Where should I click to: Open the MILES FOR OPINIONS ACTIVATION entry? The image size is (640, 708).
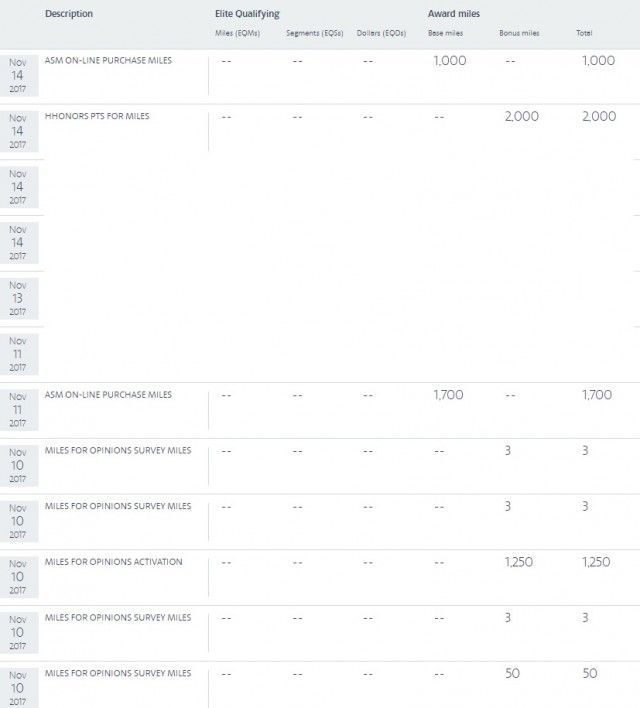coord(113,562)
